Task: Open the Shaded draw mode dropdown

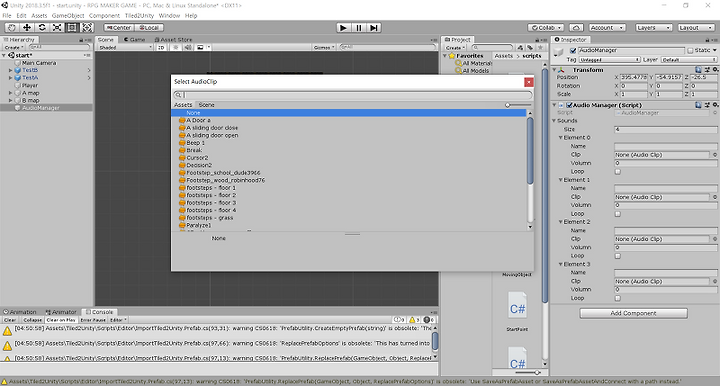Action: click(x=125, y=47)
